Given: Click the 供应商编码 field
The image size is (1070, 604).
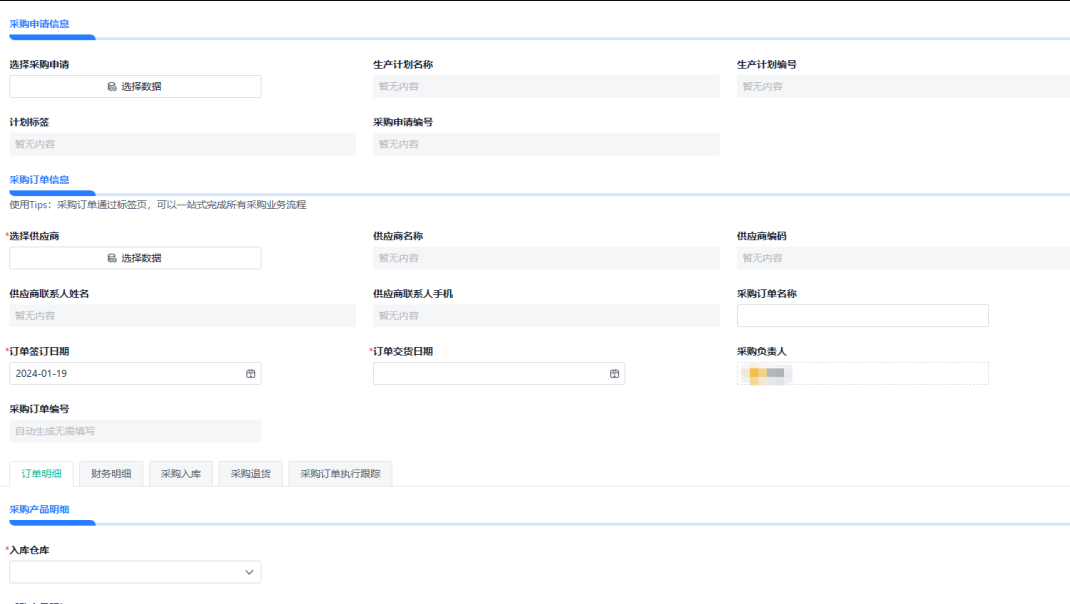Looking at the screenshot, I should coord(902,258).
